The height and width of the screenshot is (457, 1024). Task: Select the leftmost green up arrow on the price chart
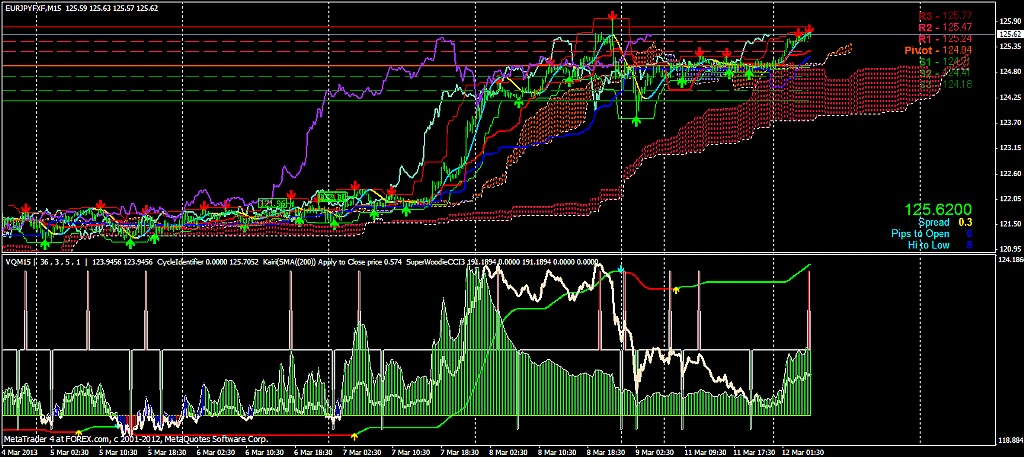click(x=44, y=242)
